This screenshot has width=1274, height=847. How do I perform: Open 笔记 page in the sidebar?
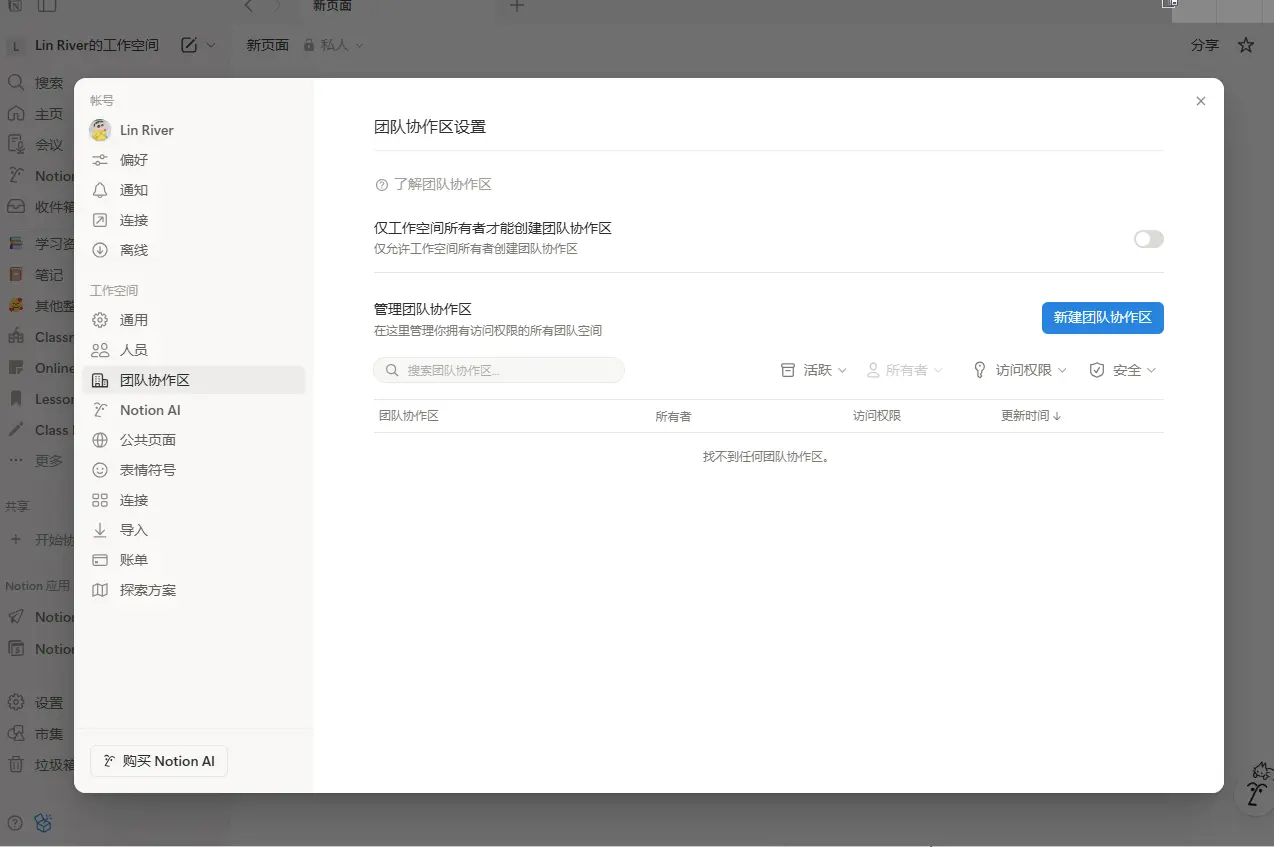point(37,274)
